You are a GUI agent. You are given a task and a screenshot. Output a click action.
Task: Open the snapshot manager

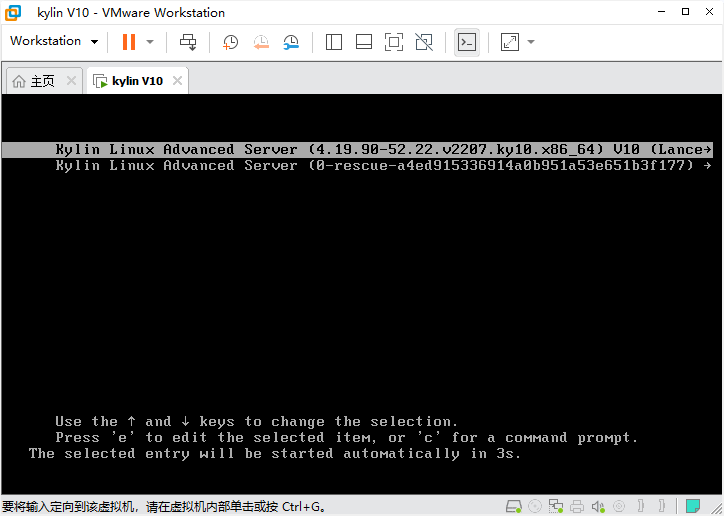click(291, 42)
